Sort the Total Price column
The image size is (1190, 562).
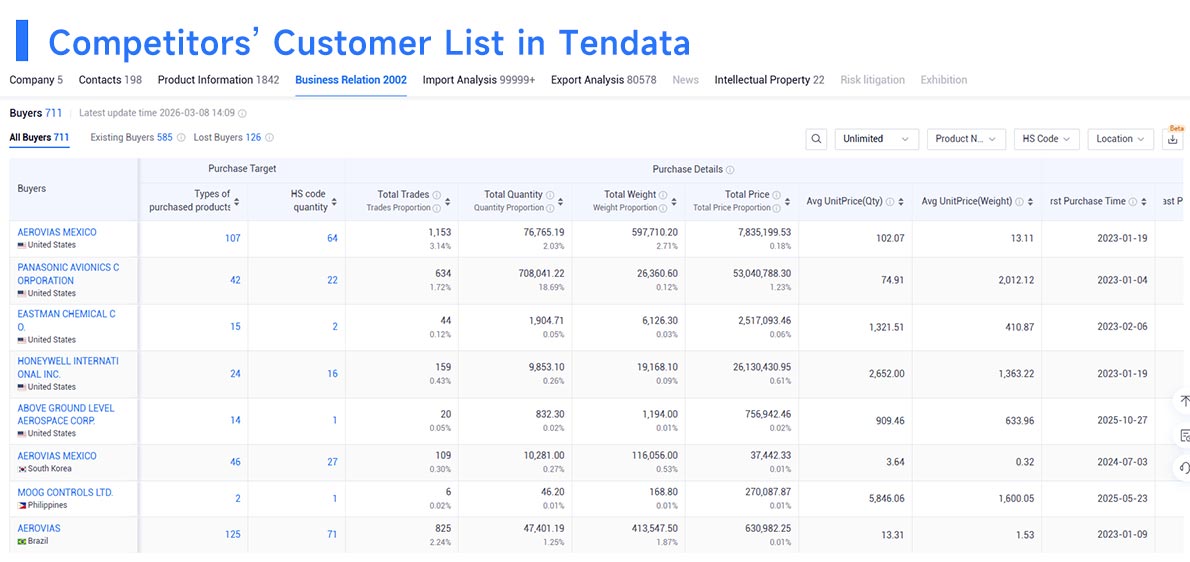tap(788, 202)
